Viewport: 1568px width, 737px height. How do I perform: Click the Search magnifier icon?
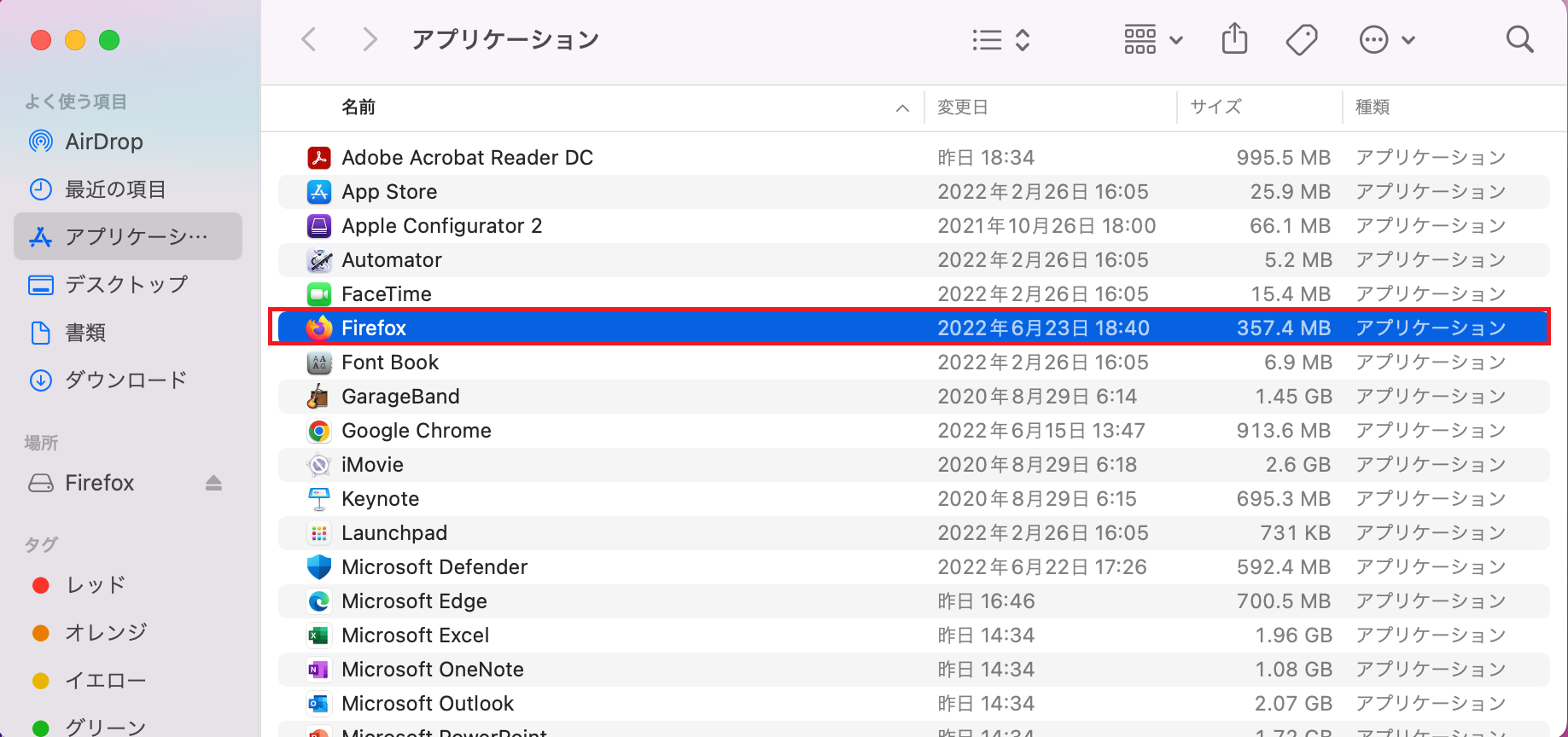click(x=1519, y=39)
